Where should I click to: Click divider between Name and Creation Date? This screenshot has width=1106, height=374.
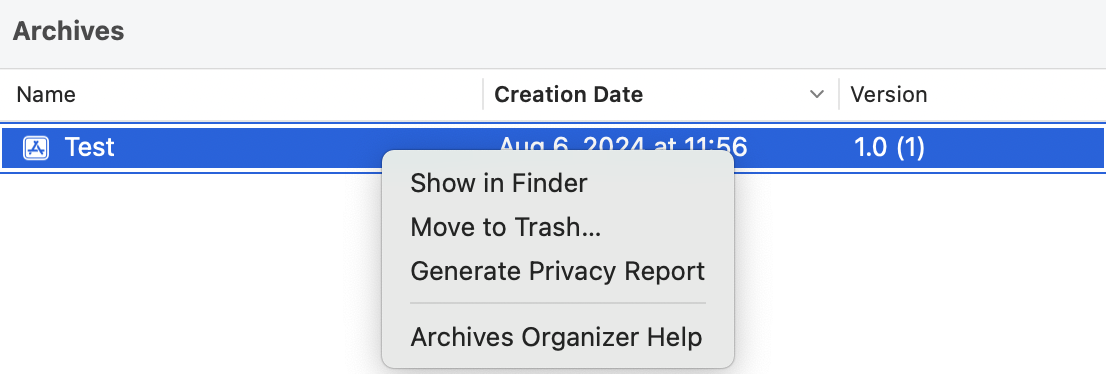point(483,95)
